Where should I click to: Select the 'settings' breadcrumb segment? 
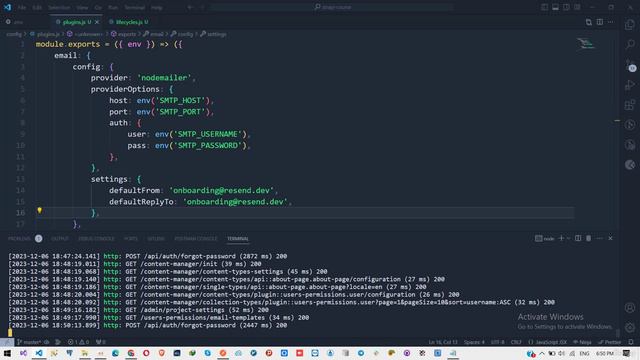point(213,34)
